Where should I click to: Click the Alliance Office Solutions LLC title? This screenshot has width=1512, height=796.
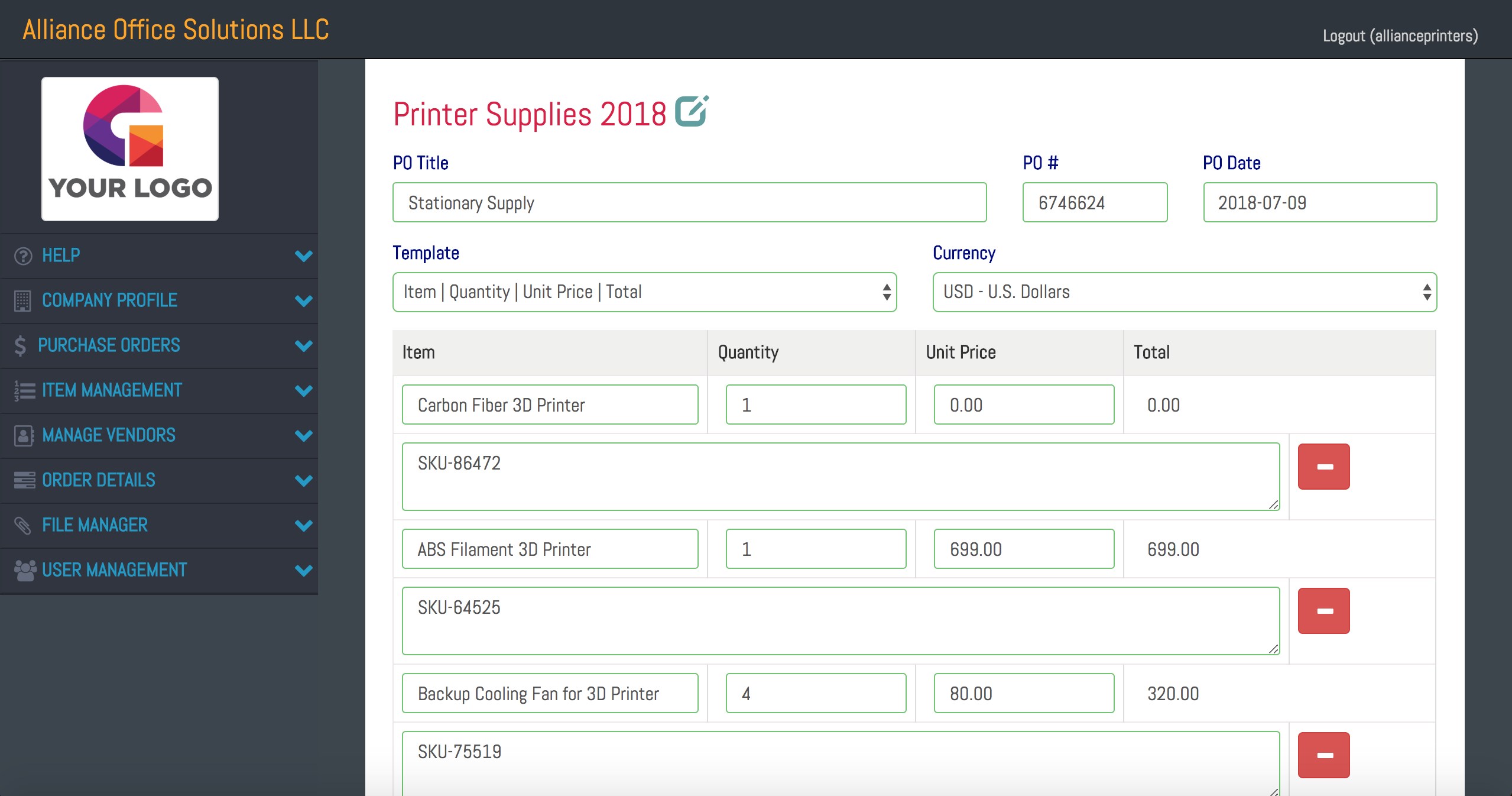click(x=176, y=30)
